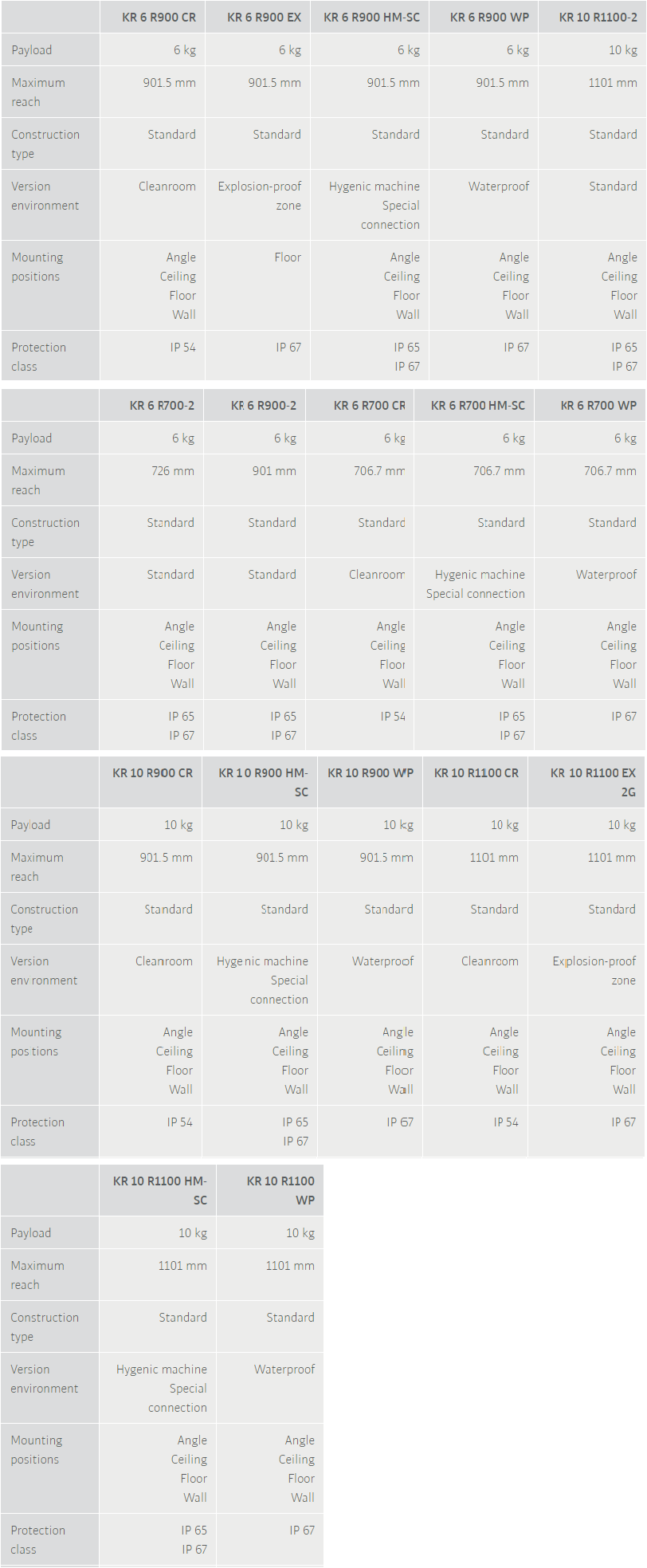
Task: Select the KR 6 R900 EX column header
Action: click(264, 18)
